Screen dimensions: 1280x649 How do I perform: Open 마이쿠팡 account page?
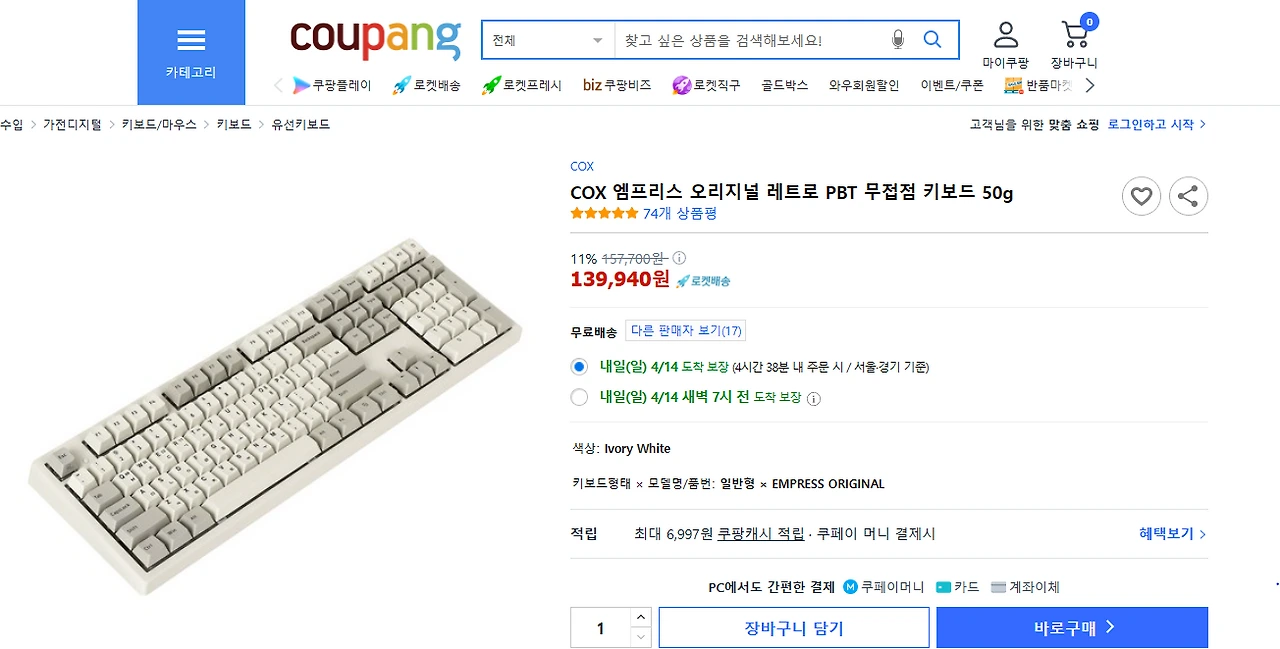[1005, 35]
